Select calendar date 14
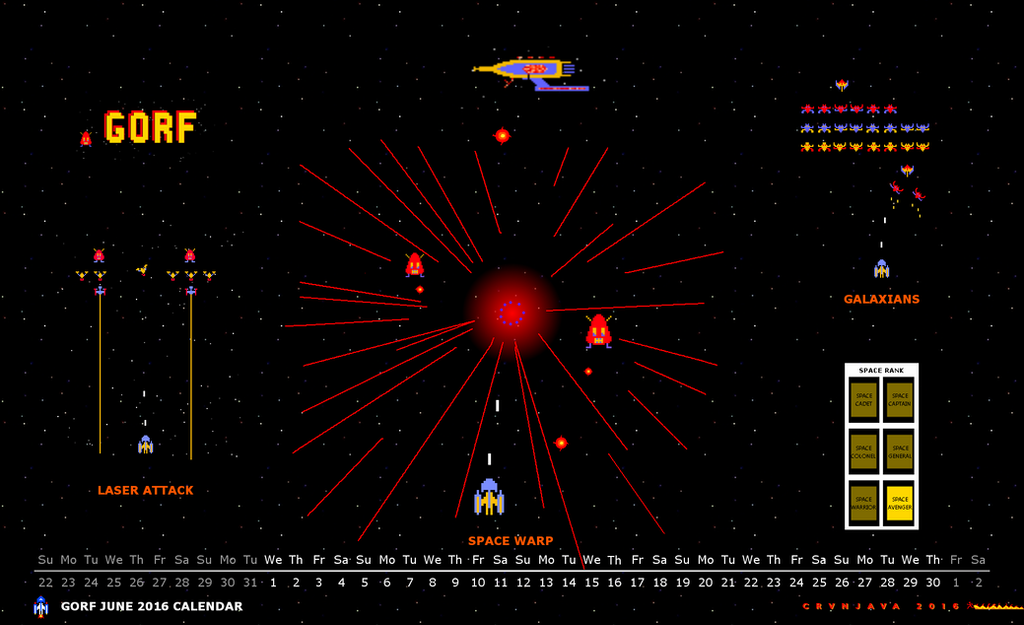1024x625 pixels. (569, 583)
